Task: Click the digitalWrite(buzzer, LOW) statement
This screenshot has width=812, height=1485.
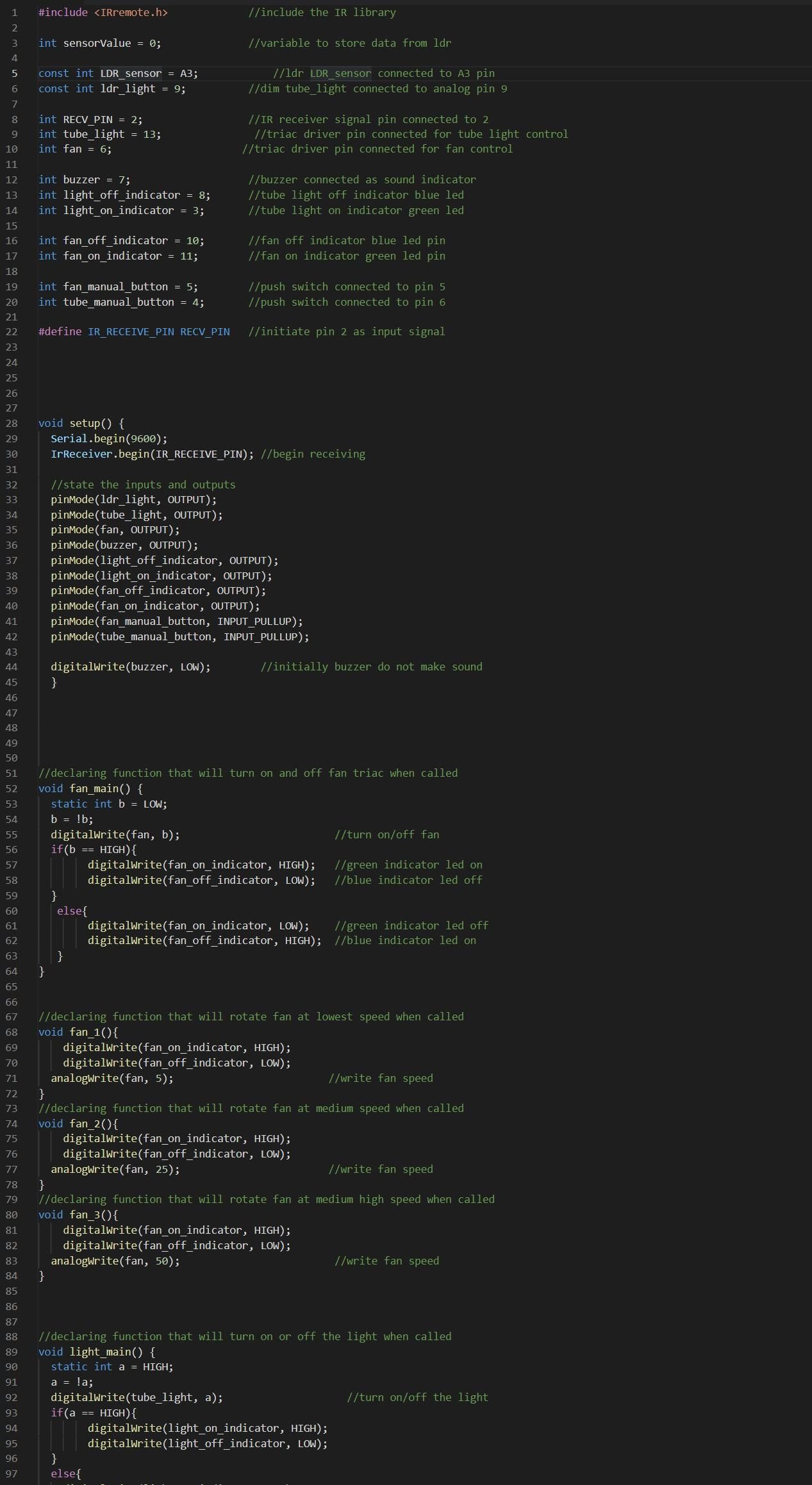Action: pos(131,667)
